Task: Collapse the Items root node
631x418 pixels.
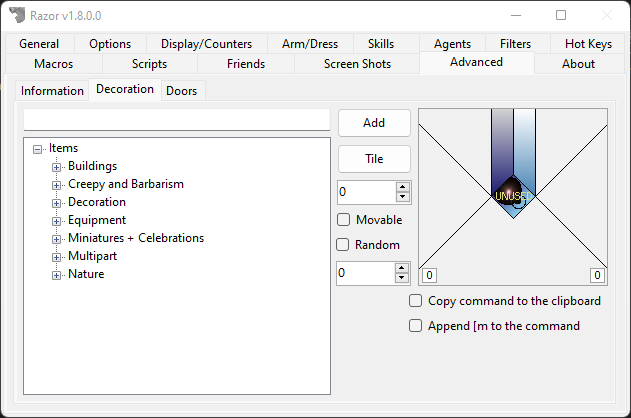Action: (37, 150)
